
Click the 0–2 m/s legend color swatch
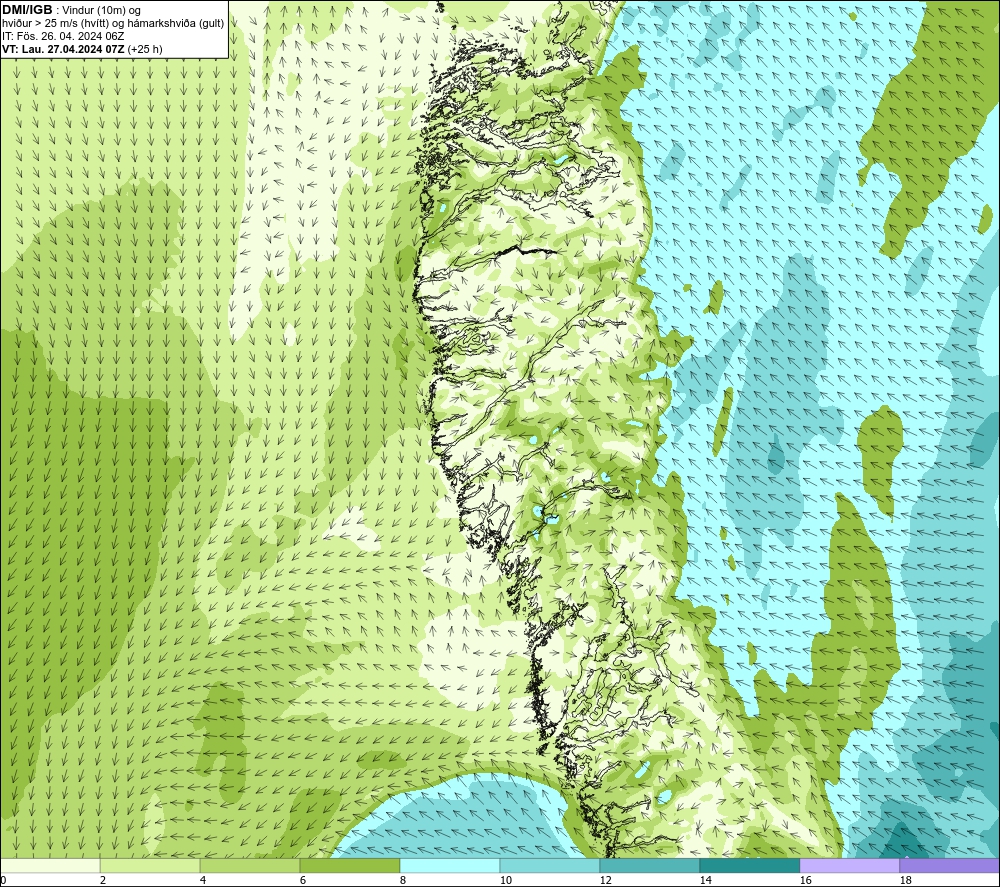point(50,865)
